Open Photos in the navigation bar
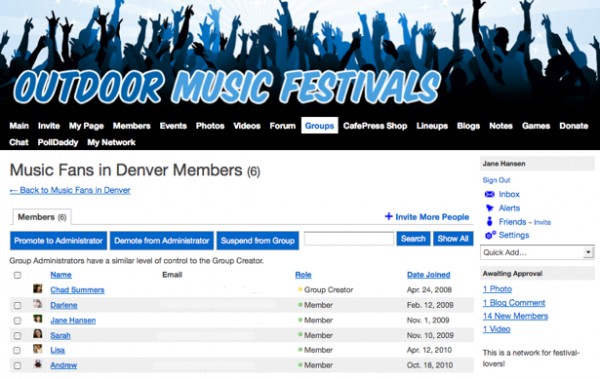The image size is (600, 379). (210, 126)
